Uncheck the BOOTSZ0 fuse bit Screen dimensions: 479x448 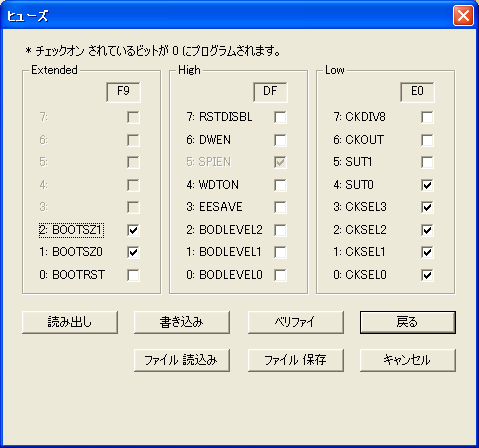coord(133,252)
